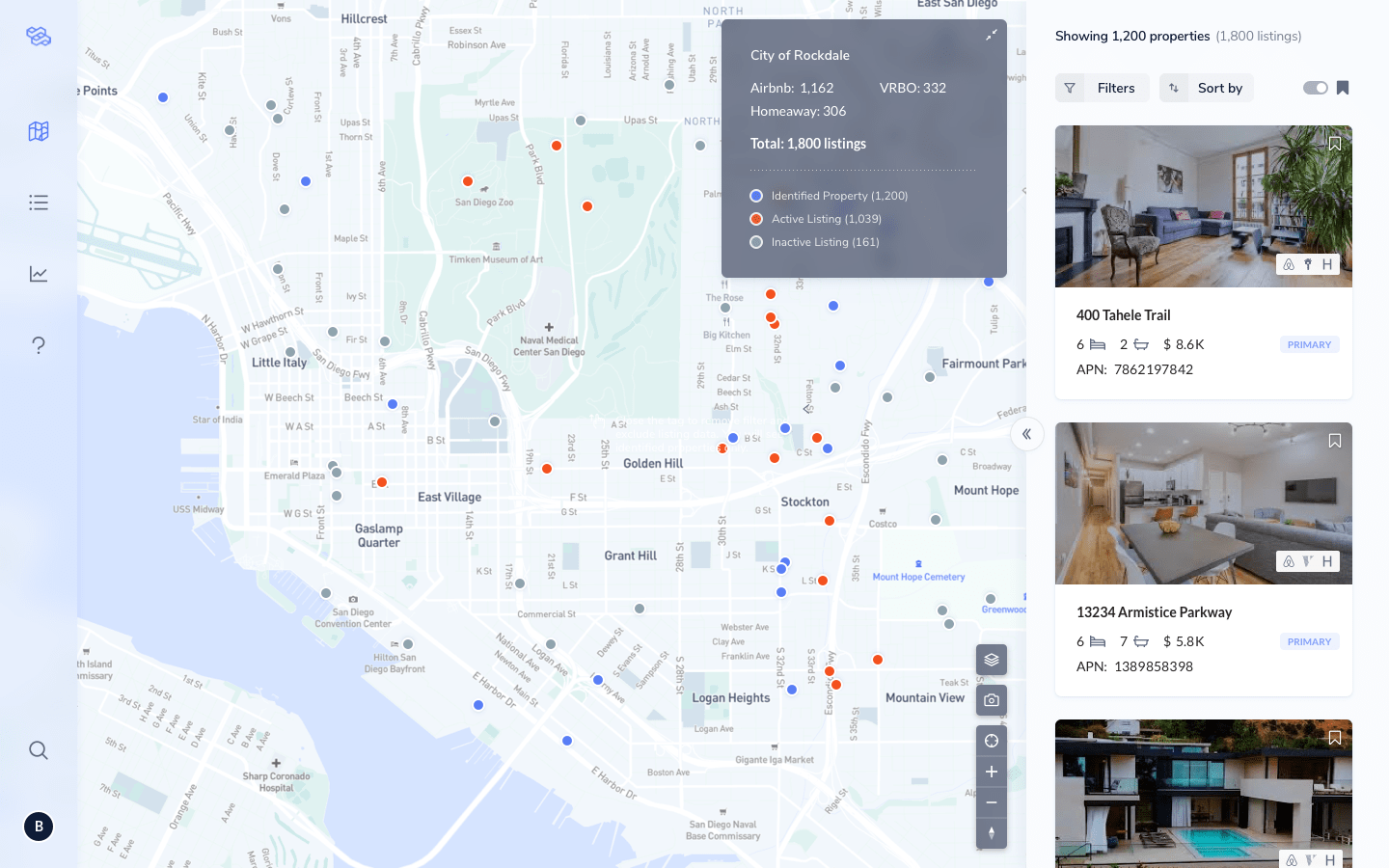Reset map orientation with compass button
Screen dimensions: 1389x868
(992, 833)
